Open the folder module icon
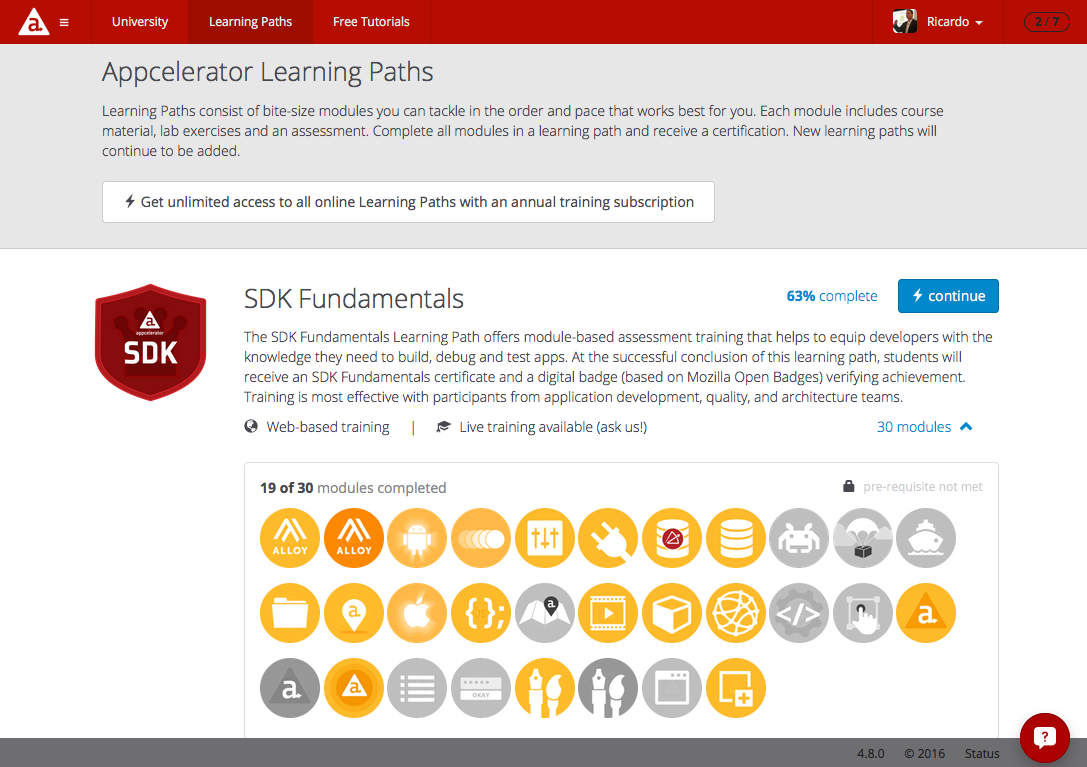Screen dimensions: 1087x767 point(290,613)
